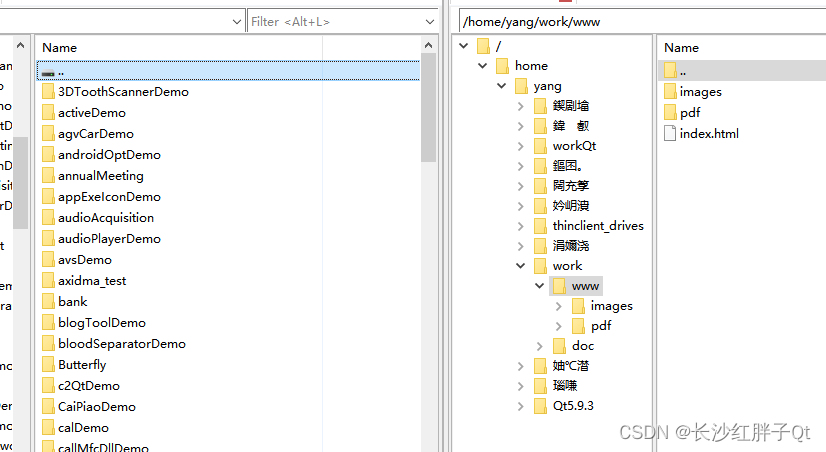Click the bank folder icon
The width and height of the screenshot is (826, 452).
point(48,302)
